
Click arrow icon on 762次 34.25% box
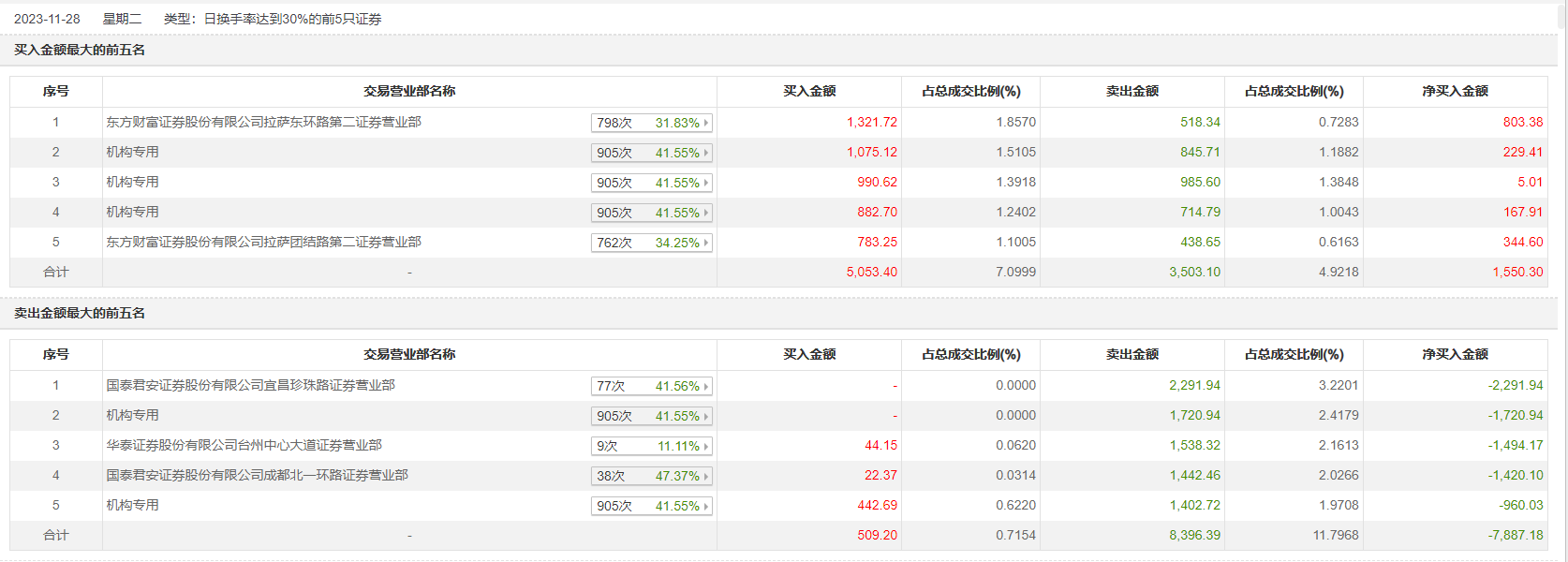tap(706, 243)
